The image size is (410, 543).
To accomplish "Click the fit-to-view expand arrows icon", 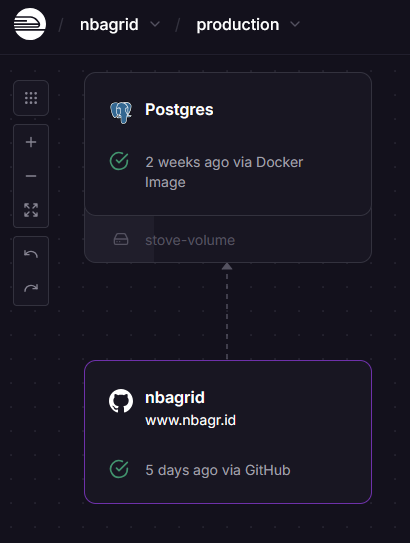I will [31, 210].
